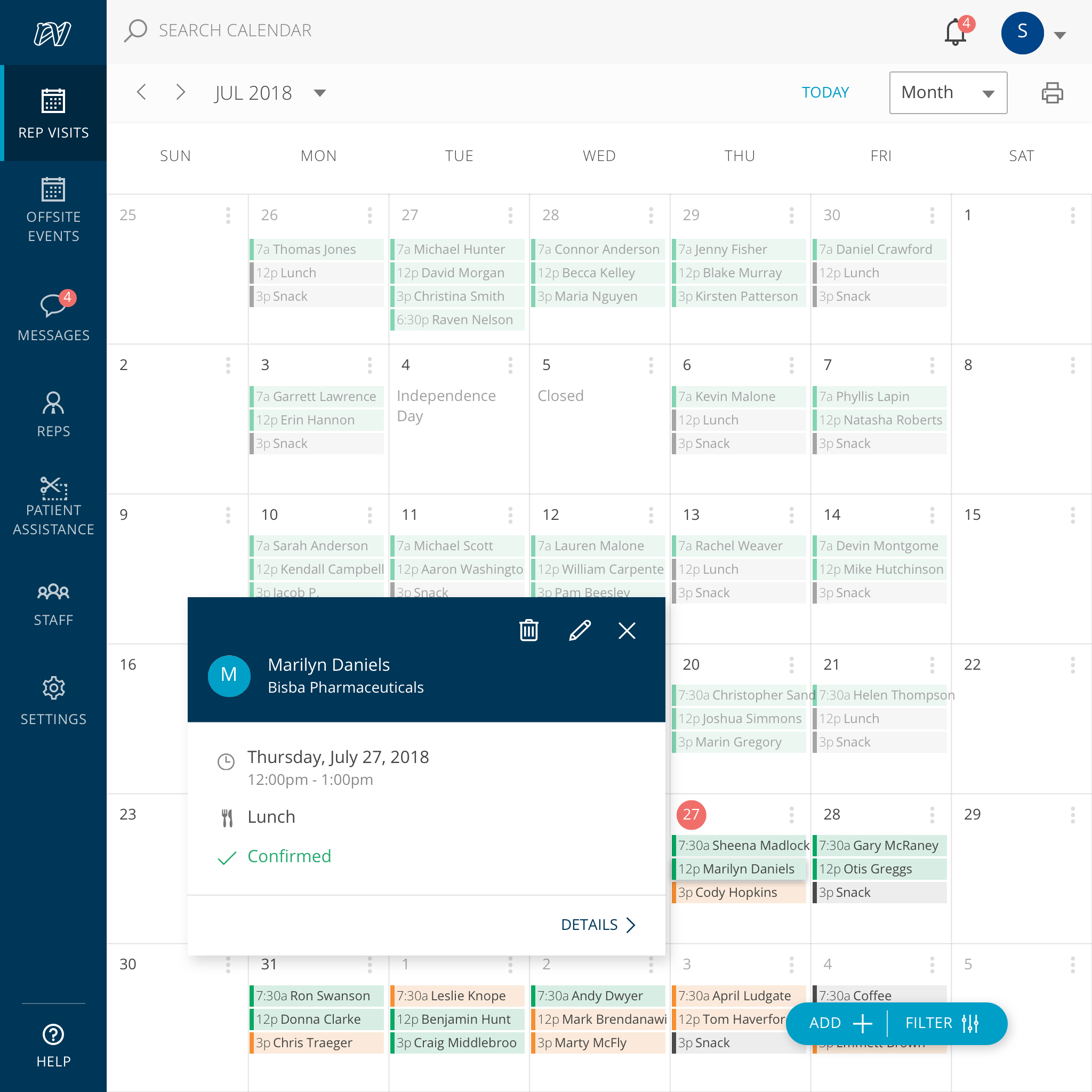Viewport: 1092px width, 1092px height.
Task: Expand the Month view dropdown
Action: [948, 93]
